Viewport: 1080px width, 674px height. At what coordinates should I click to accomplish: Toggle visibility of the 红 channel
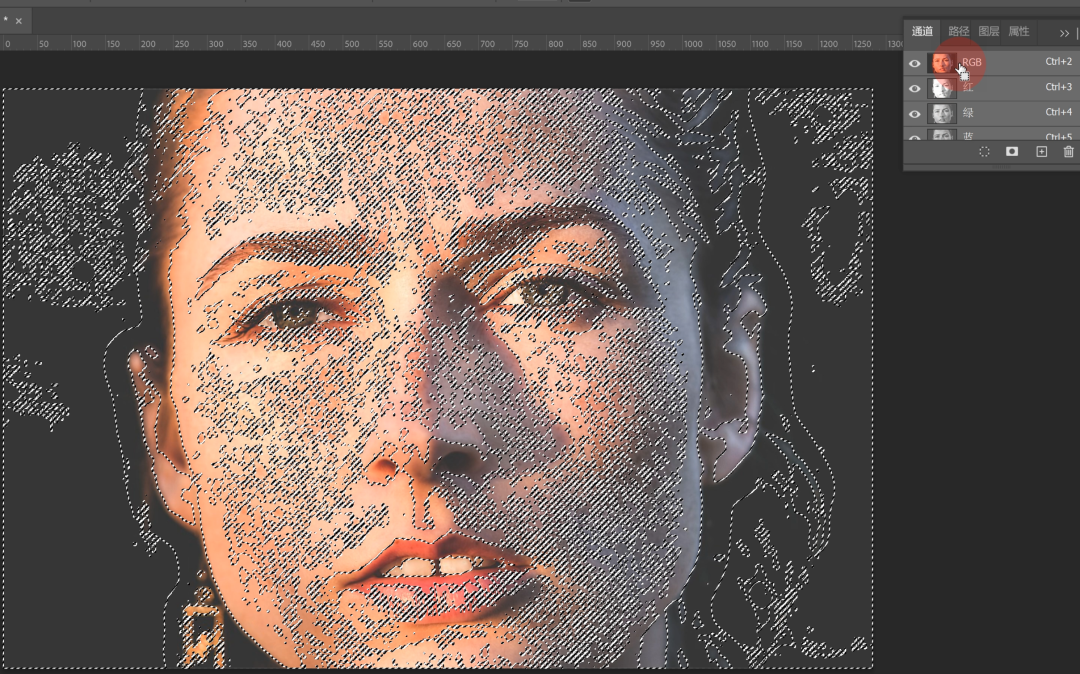[915, 88]
